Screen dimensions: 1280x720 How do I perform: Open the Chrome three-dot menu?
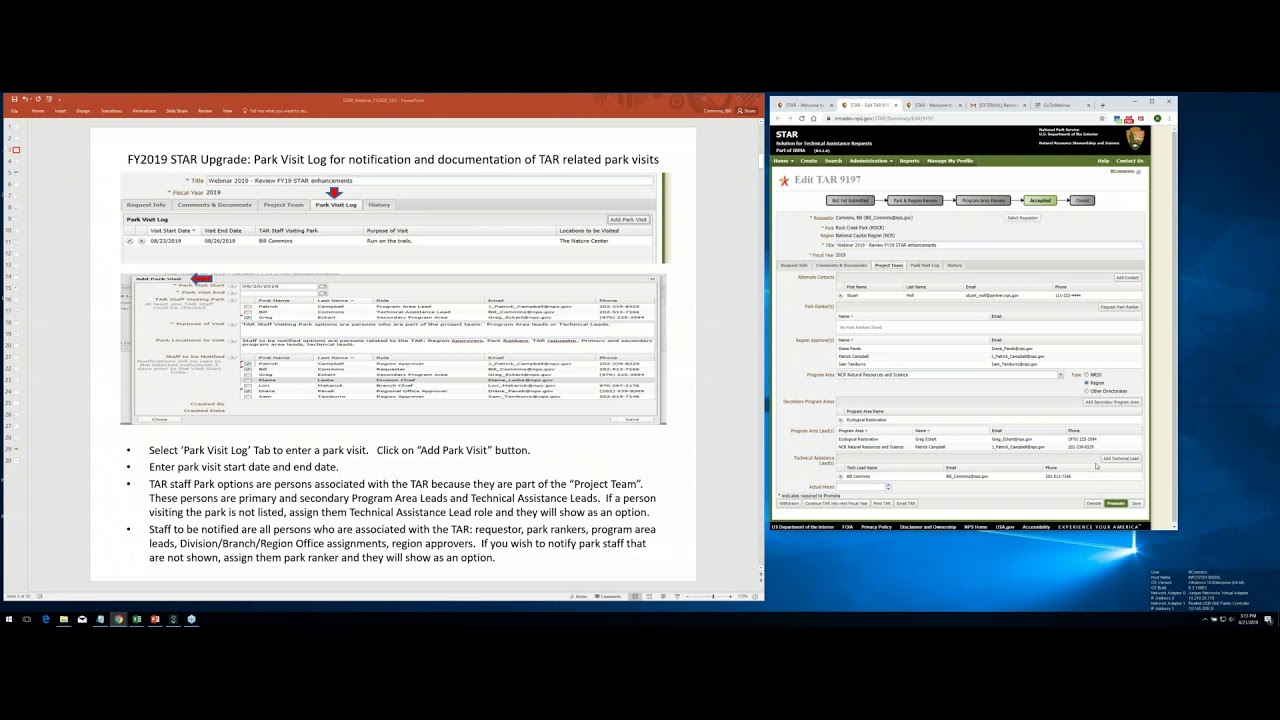[1169, 118]
